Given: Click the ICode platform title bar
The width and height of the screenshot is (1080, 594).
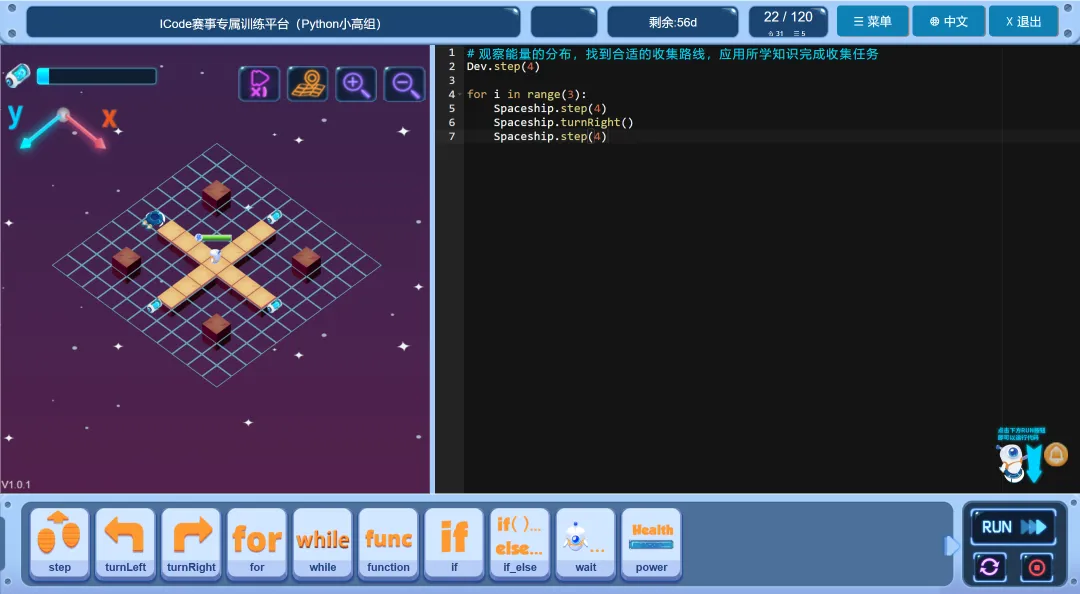Looking at the screenshot, I should pyautogui.click(x=273, y=23).
